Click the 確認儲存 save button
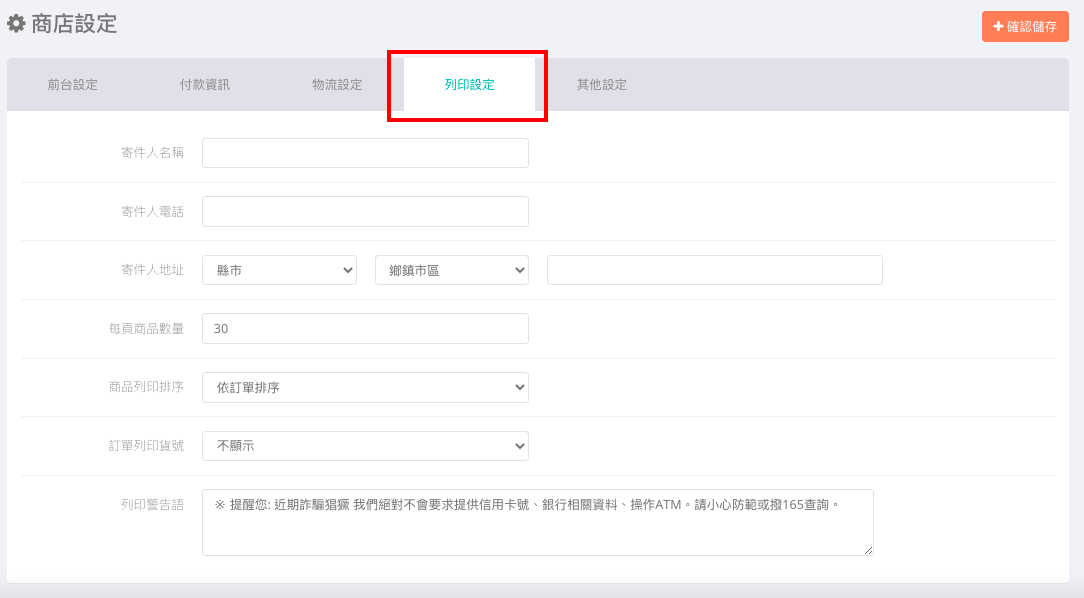The width and height of the screenshot is (1084, 598). pos(1025,26)
